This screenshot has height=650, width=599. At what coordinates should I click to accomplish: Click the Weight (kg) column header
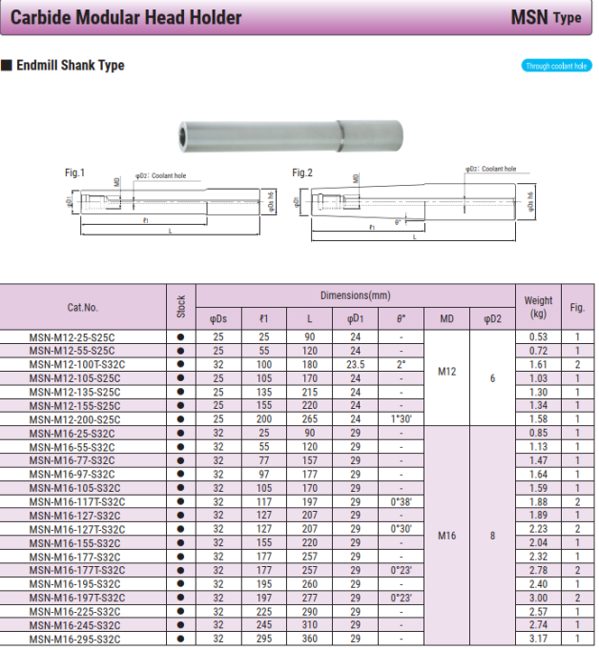tap(538, 307)
